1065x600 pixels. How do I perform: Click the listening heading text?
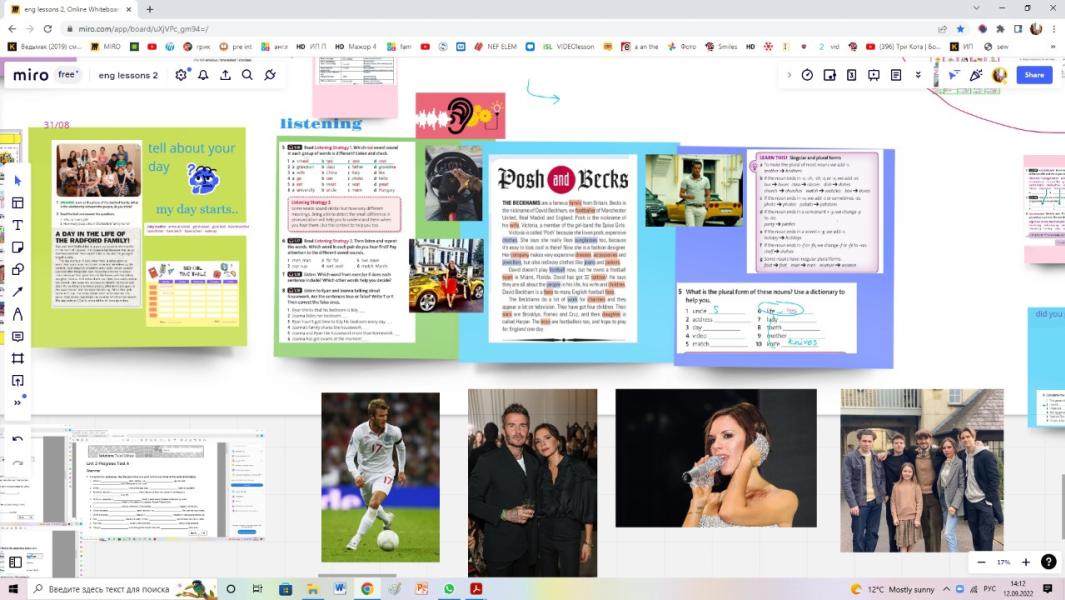321,123
